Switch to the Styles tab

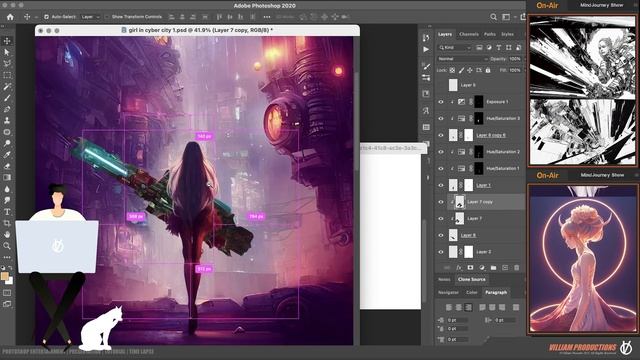pyautogui.click(x=507, y=34)
